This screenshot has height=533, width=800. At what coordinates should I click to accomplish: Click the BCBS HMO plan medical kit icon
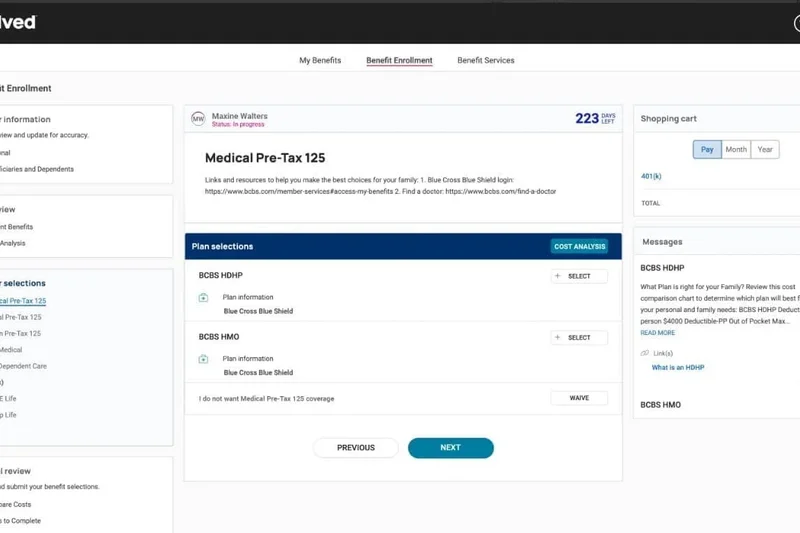(x=203, y=359)
